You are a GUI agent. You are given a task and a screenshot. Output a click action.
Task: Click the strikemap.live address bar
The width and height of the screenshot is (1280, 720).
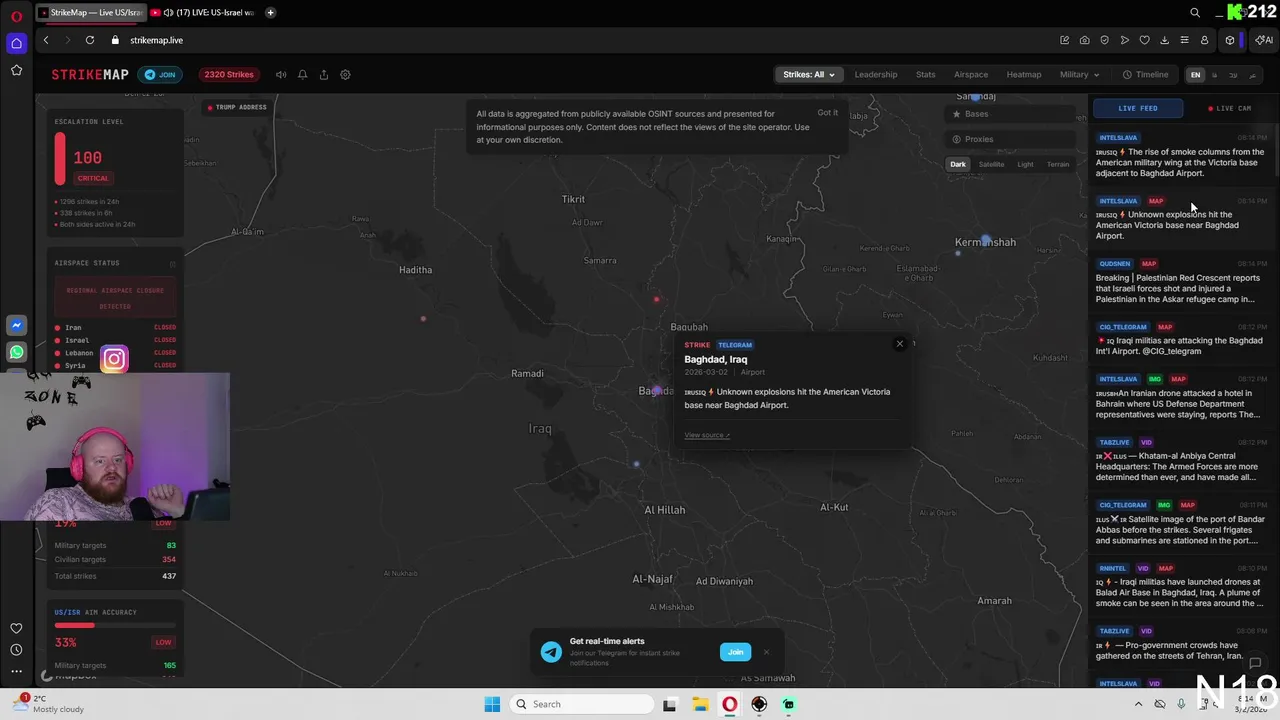coord(156,40)
